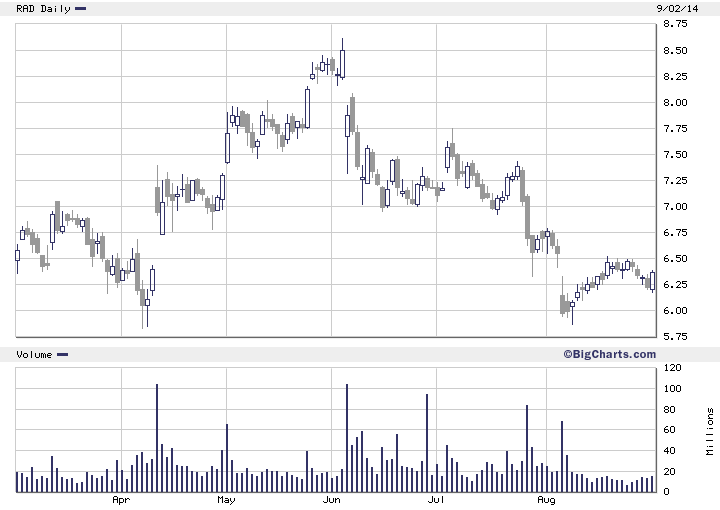Click the Jun month axis label
720x510 pixels.
coord(331,499)
